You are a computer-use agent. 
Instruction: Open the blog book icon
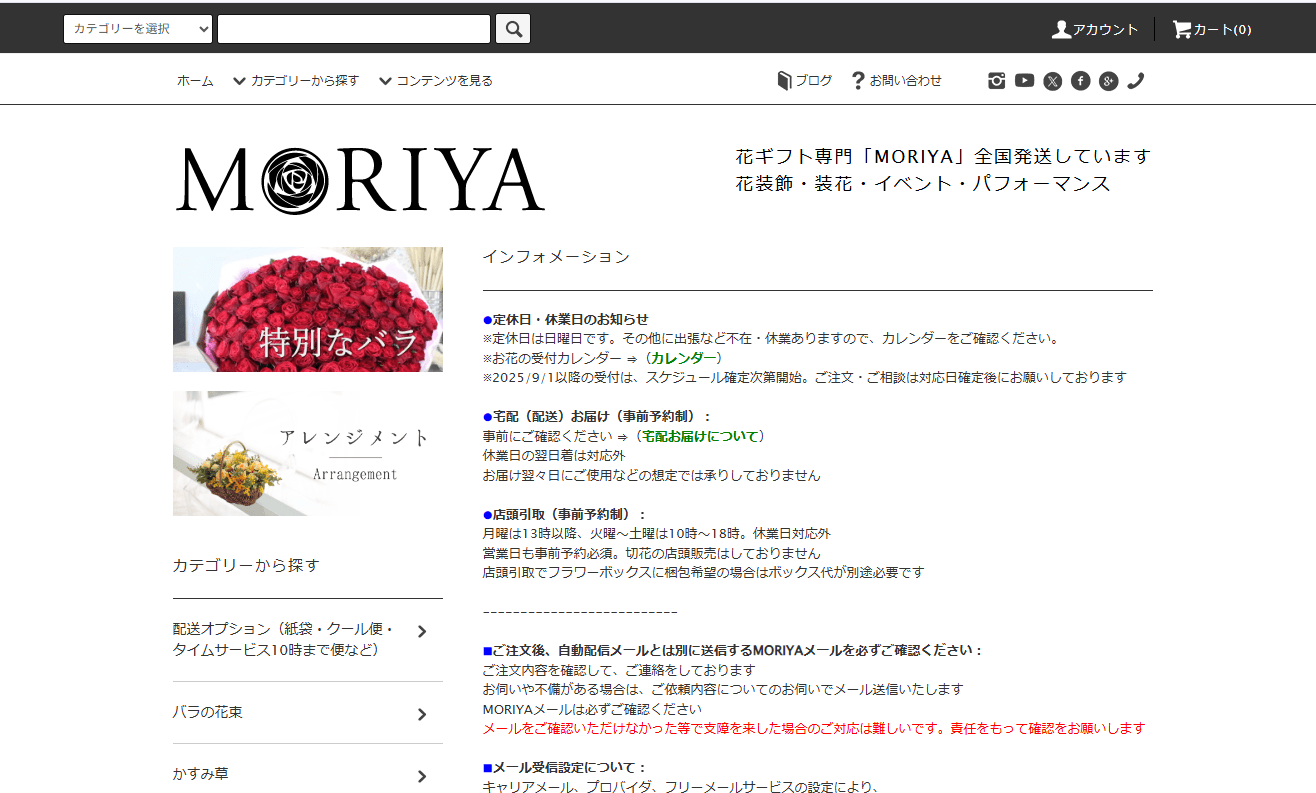point(784,81)
